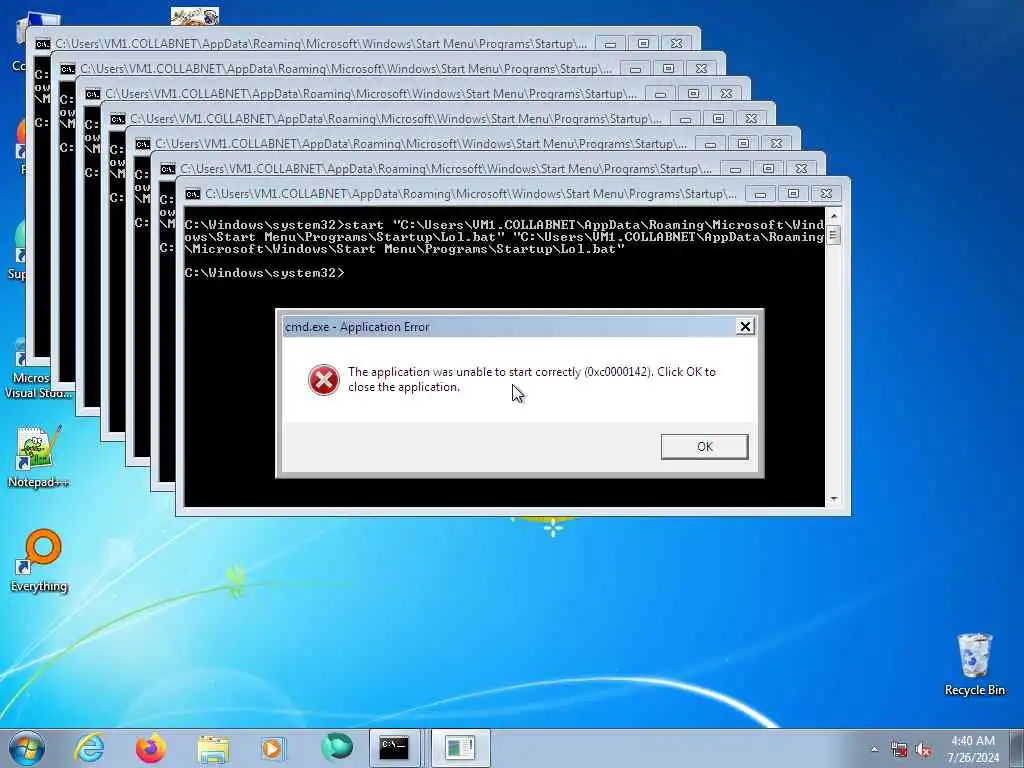
Task: Click the taskbar app icon right of command prompt
Action: [x=460, y=748]
